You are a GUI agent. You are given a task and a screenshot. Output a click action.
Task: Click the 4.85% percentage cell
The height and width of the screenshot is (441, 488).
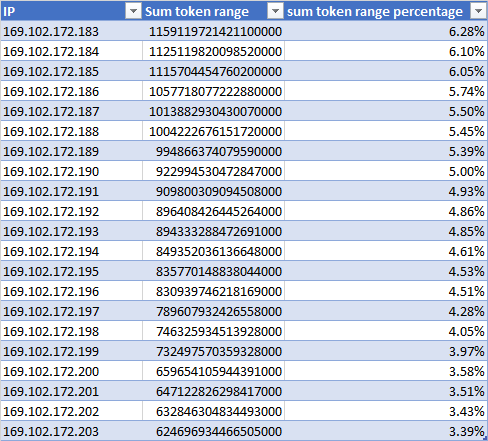pyautogui.click(x=386, y=231)
